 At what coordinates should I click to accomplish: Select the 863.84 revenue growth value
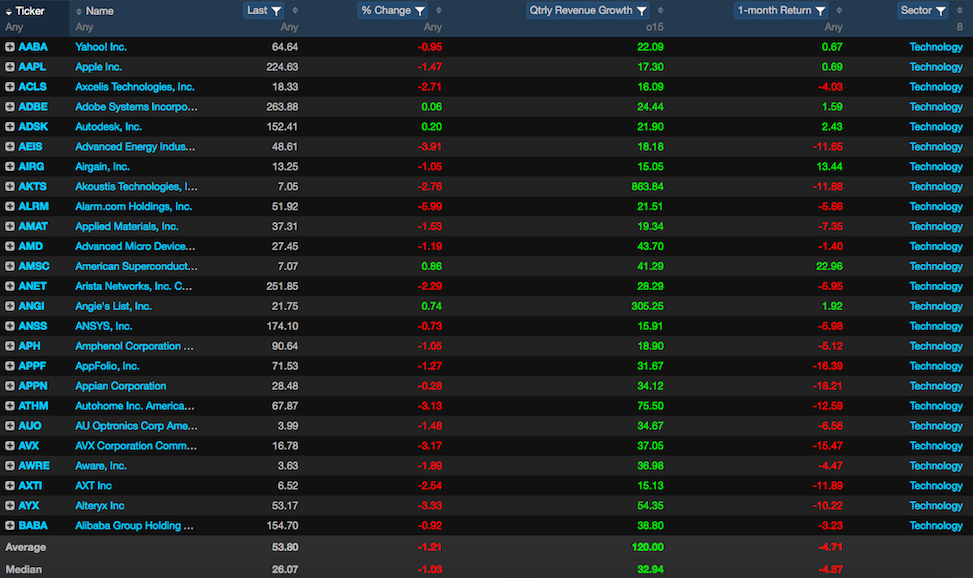coord(647,186)
